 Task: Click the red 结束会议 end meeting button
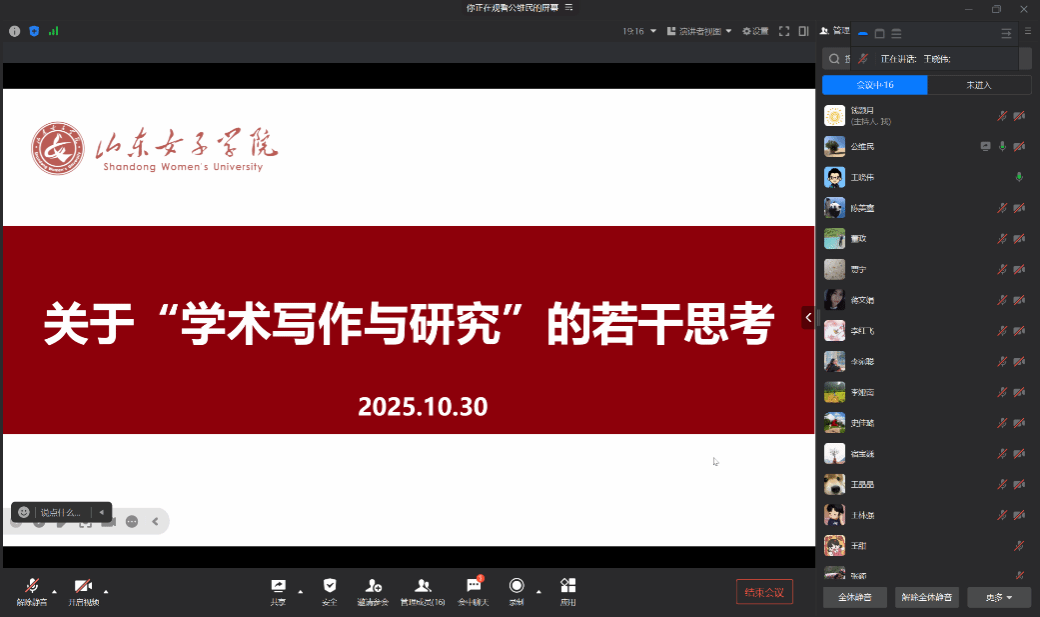click(x=765, y=592)
